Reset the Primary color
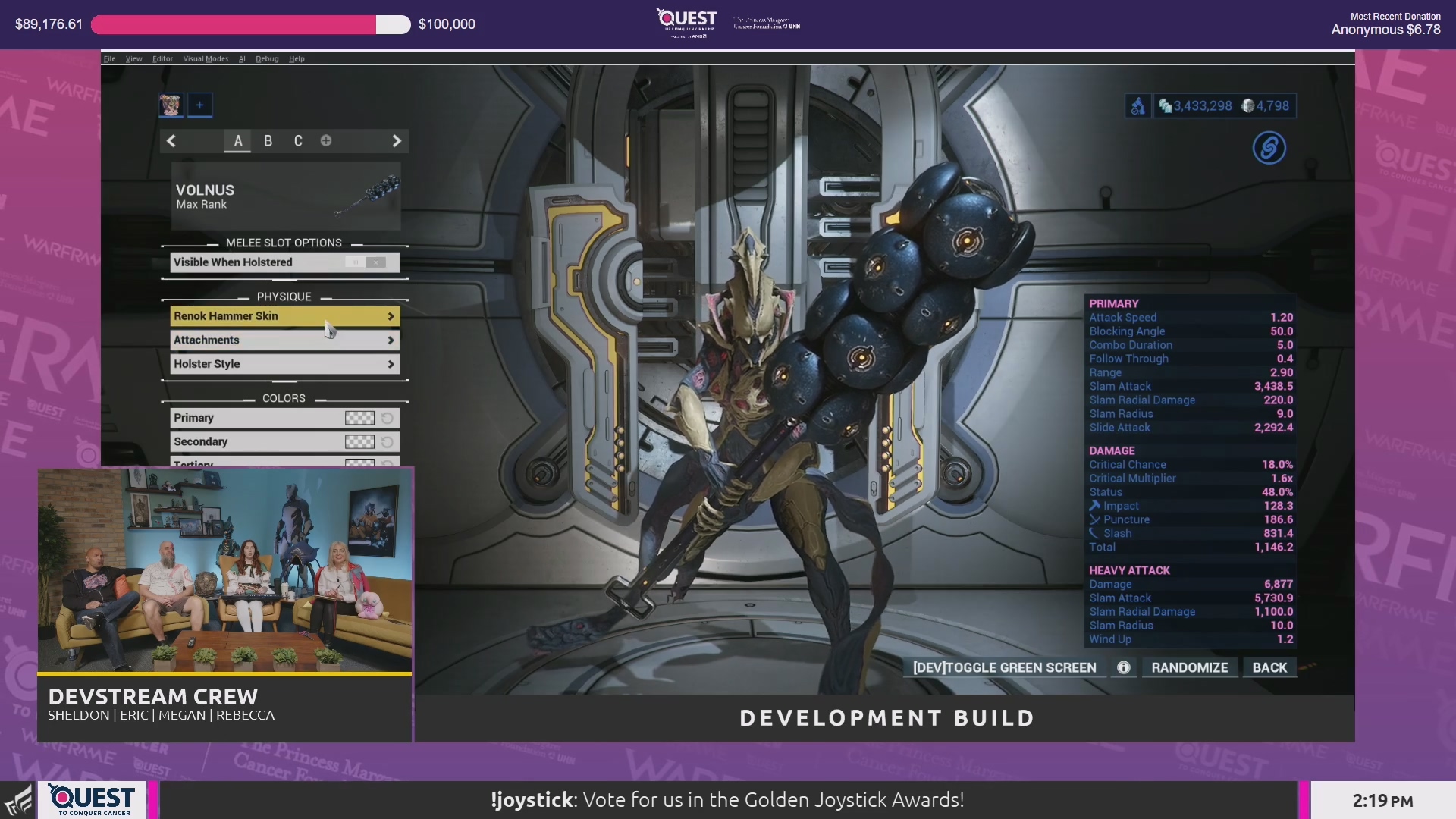 [x=388, y=418]
